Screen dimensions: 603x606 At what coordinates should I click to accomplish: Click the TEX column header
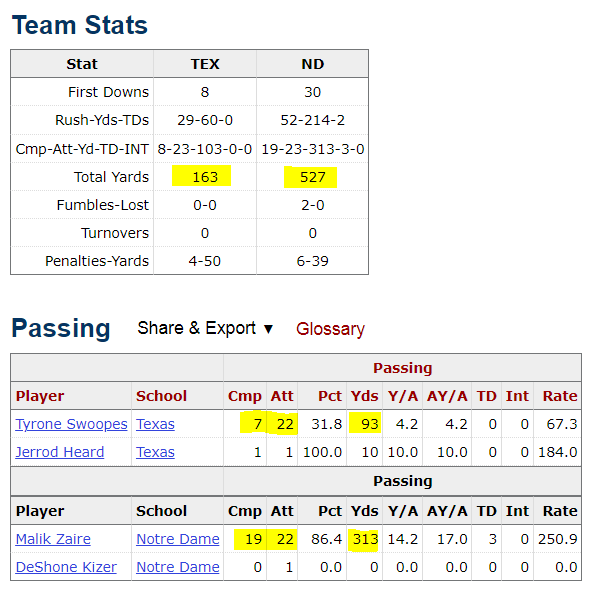[x=205, y=64]
